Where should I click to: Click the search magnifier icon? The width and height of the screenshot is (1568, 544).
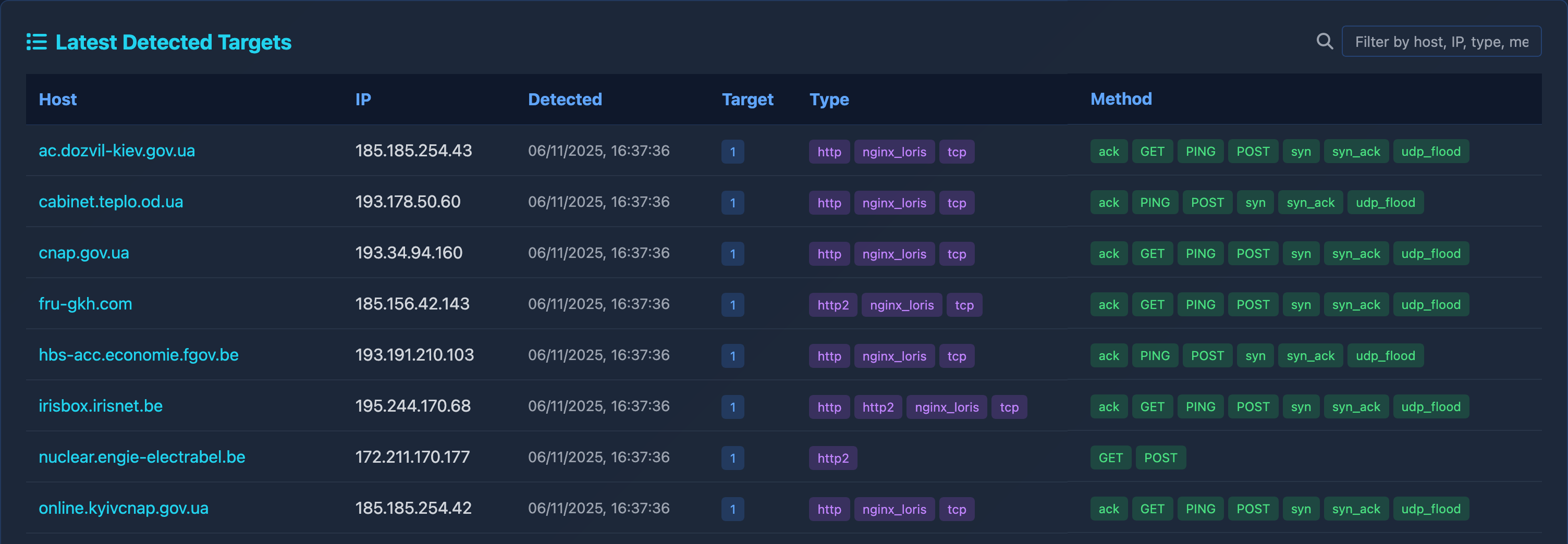[1325, 41]
